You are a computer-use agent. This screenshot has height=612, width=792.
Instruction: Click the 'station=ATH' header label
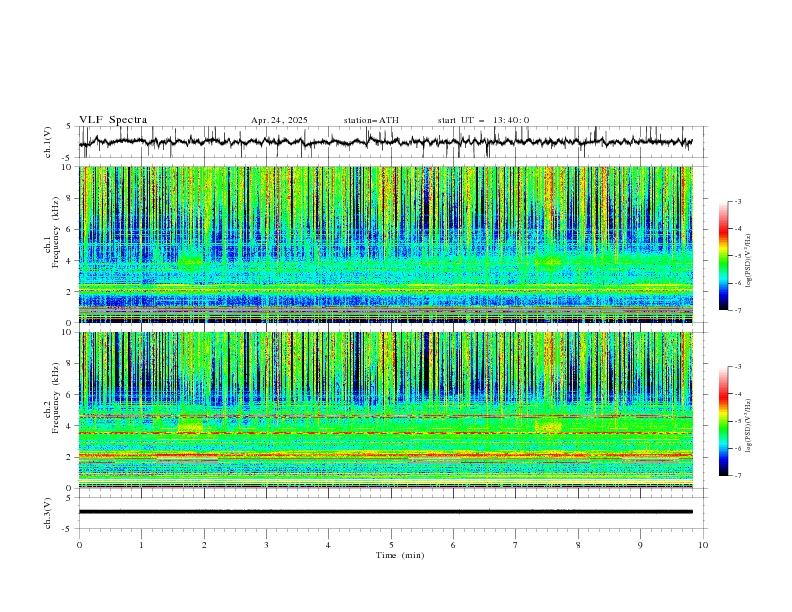[371, 120]
